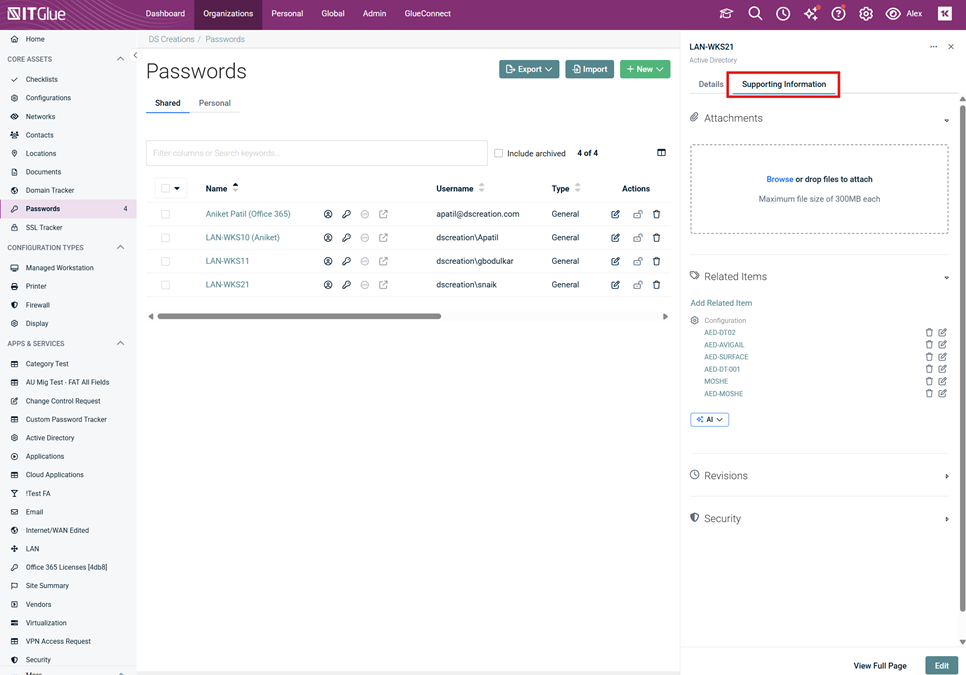Delete related item MOSHE

coord(929,381)
